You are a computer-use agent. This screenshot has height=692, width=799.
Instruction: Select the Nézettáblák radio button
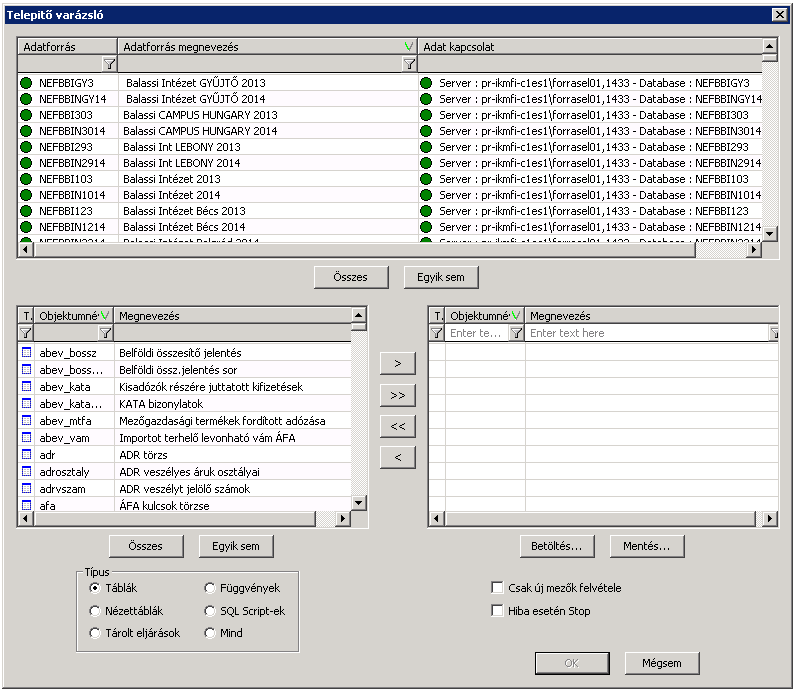coord(95,610)
